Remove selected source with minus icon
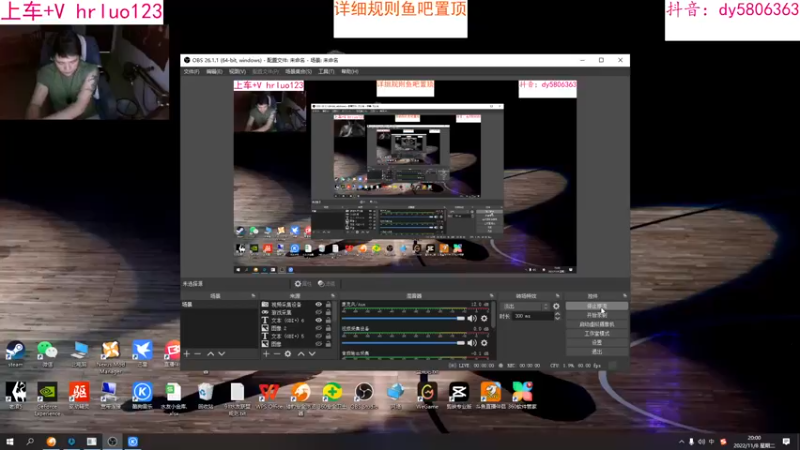The height and width of the screenshot is (450, 800). pyautogui.click(x=277, y=354)
